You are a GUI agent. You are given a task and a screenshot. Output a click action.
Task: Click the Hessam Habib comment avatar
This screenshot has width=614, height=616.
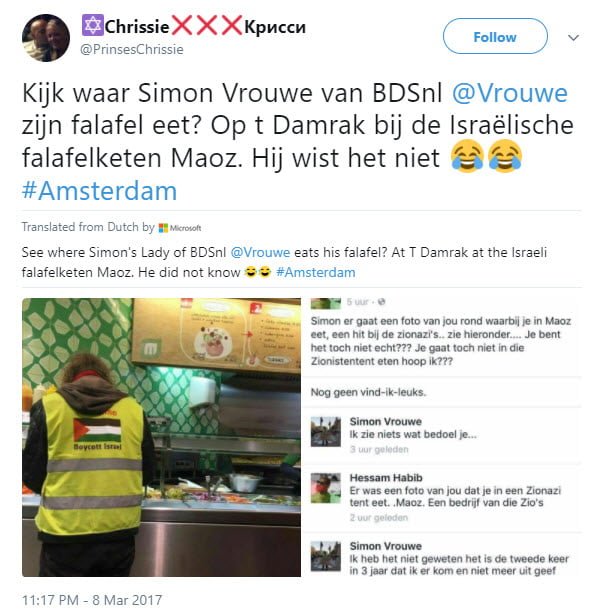pos(326,488)
